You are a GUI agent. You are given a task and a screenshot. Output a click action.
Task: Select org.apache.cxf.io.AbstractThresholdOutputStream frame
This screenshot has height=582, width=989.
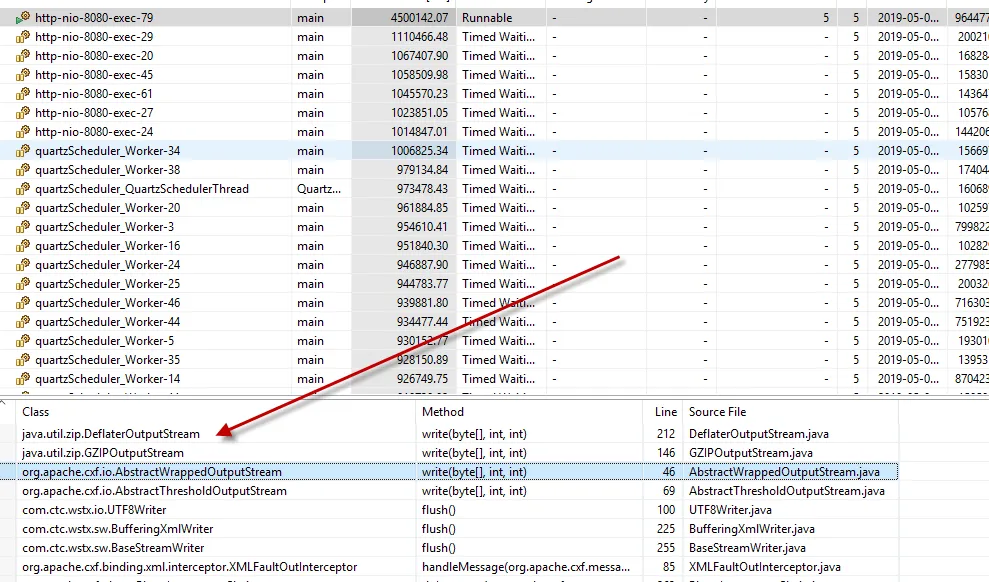tap(155, 491)
